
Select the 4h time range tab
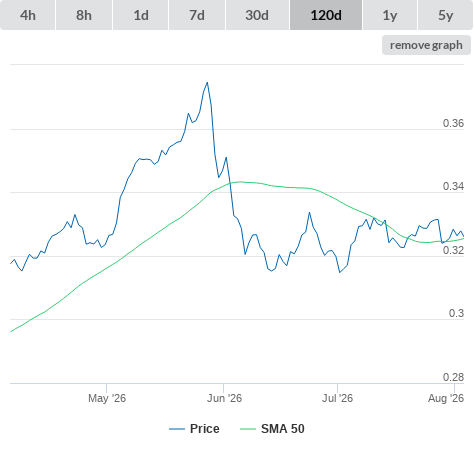tap(28, 15)
